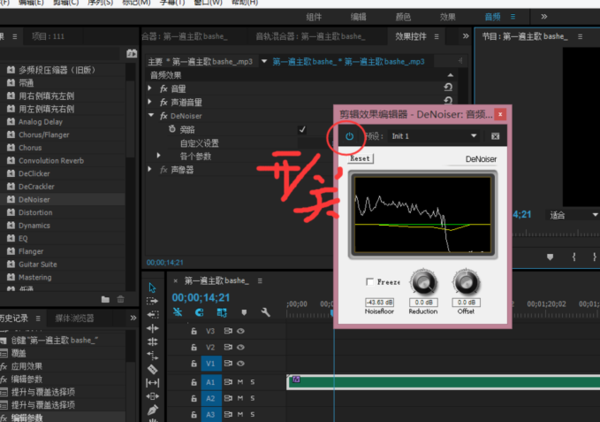Open the master clip dropdown arrow
The width and height of the screenshot is (600, 422).
(x=264, y=61)
